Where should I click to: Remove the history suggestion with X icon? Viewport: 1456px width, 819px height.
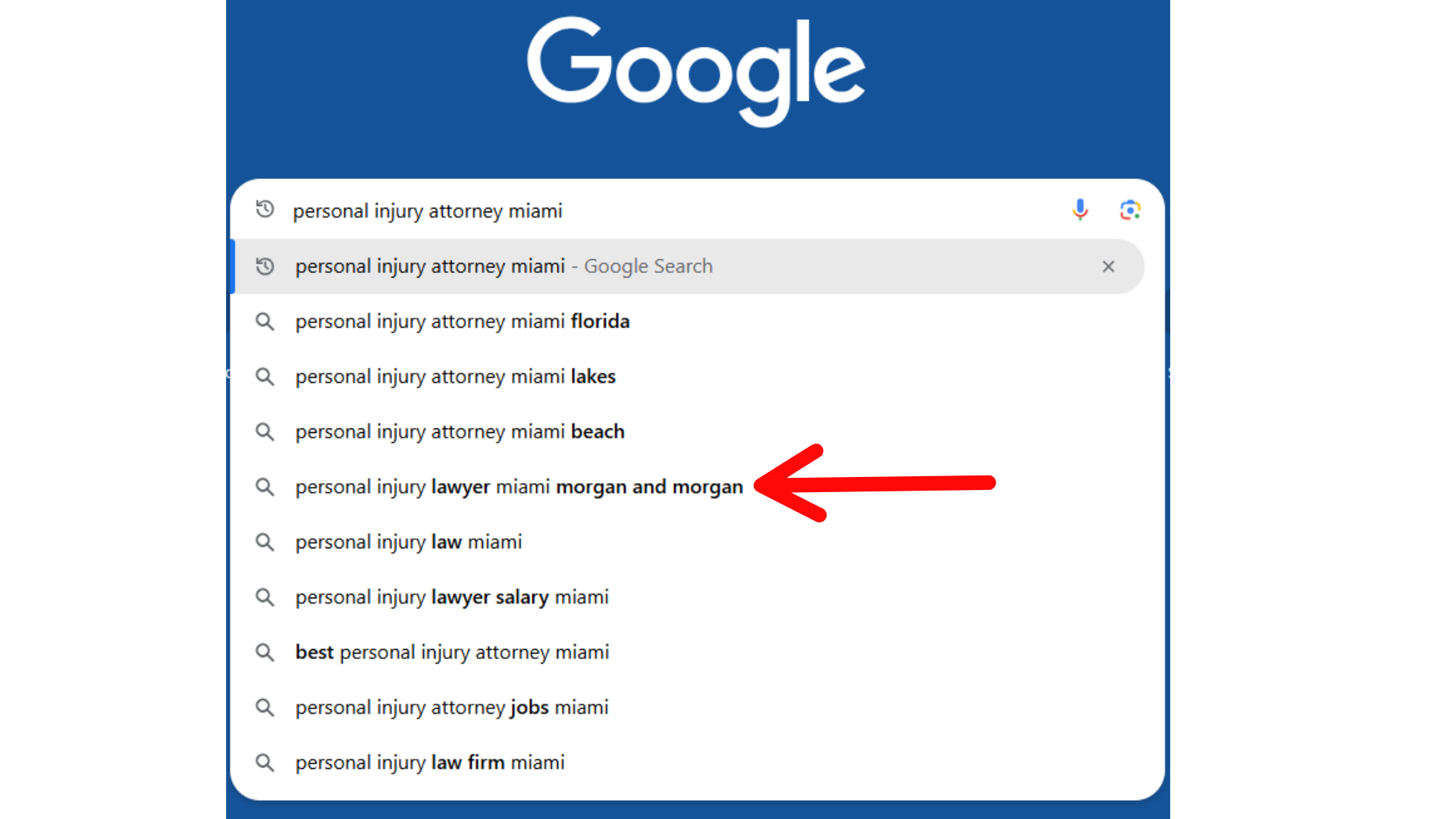[x=1108, y=266]
